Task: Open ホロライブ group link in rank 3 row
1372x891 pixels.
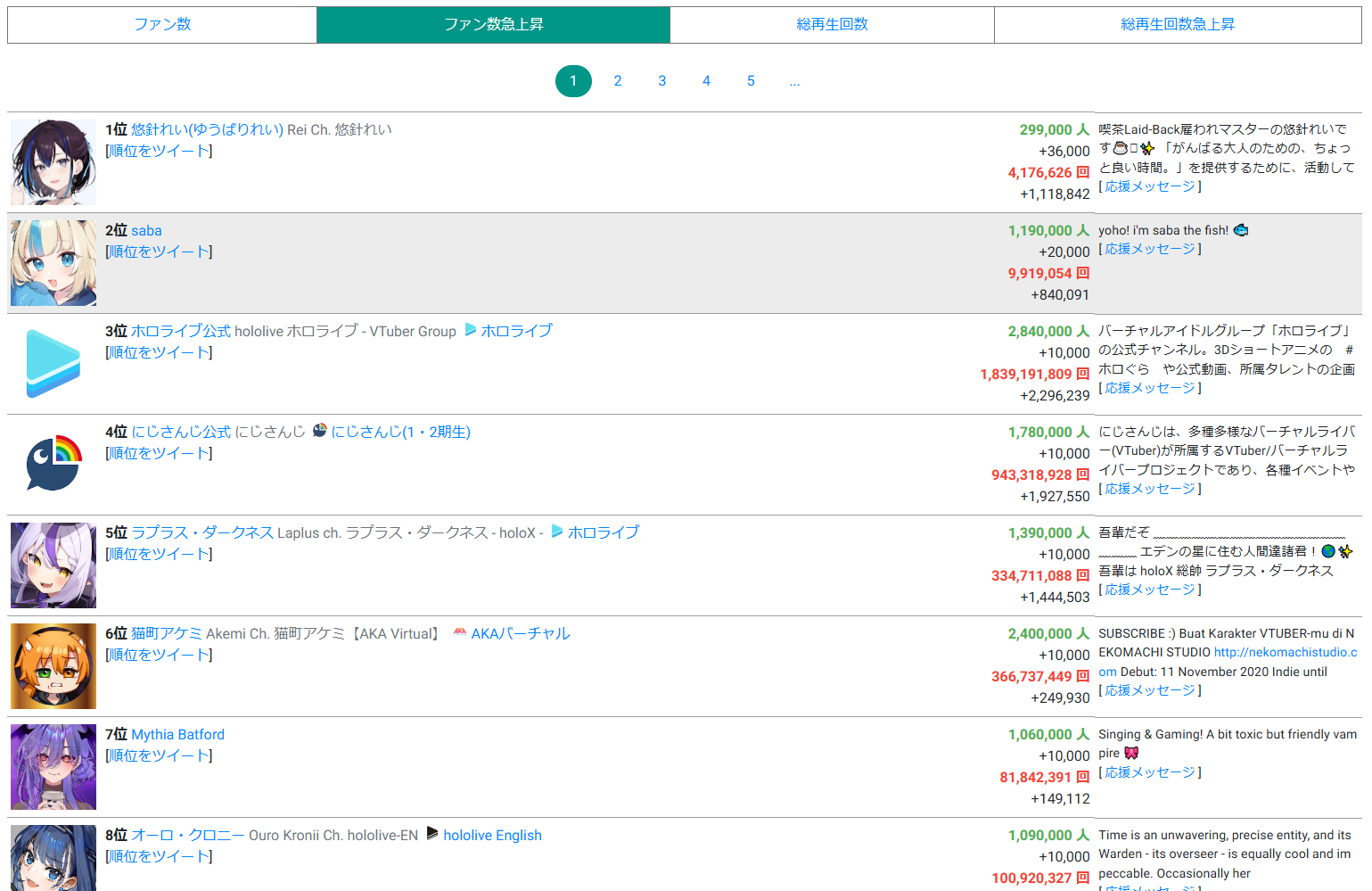Action: (x=517, y=331)
